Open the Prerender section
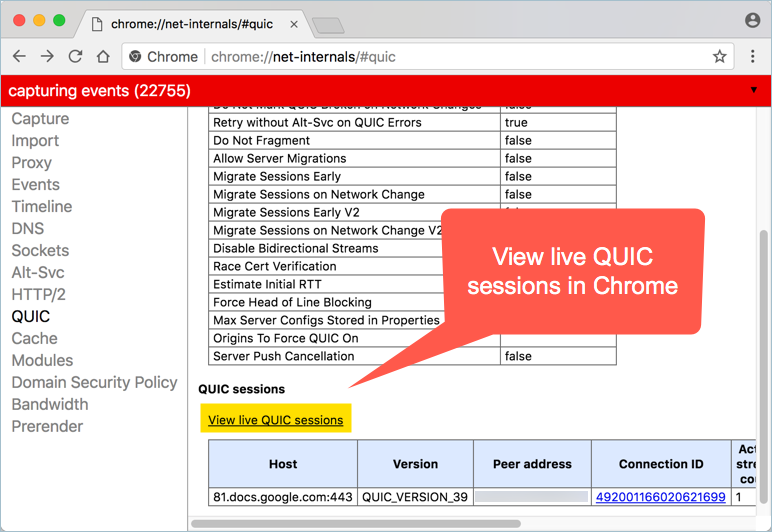Viewport: 772px width, 532px height. click(x=47, y=426)
